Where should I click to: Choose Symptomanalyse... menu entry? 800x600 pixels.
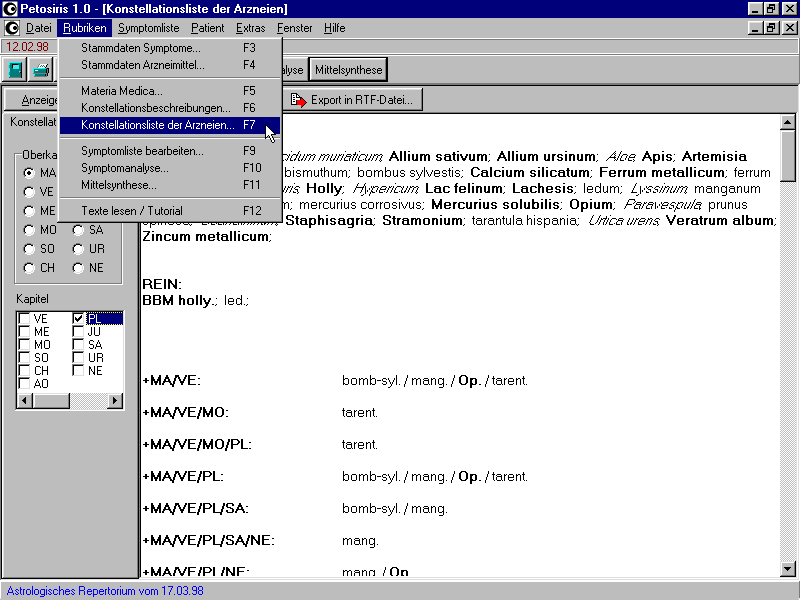pyautogui.click(x=170, y=168)
